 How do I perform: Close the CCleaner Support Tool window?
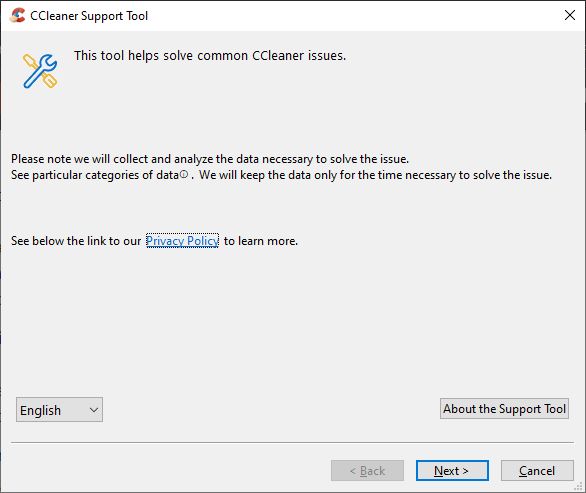570,15
